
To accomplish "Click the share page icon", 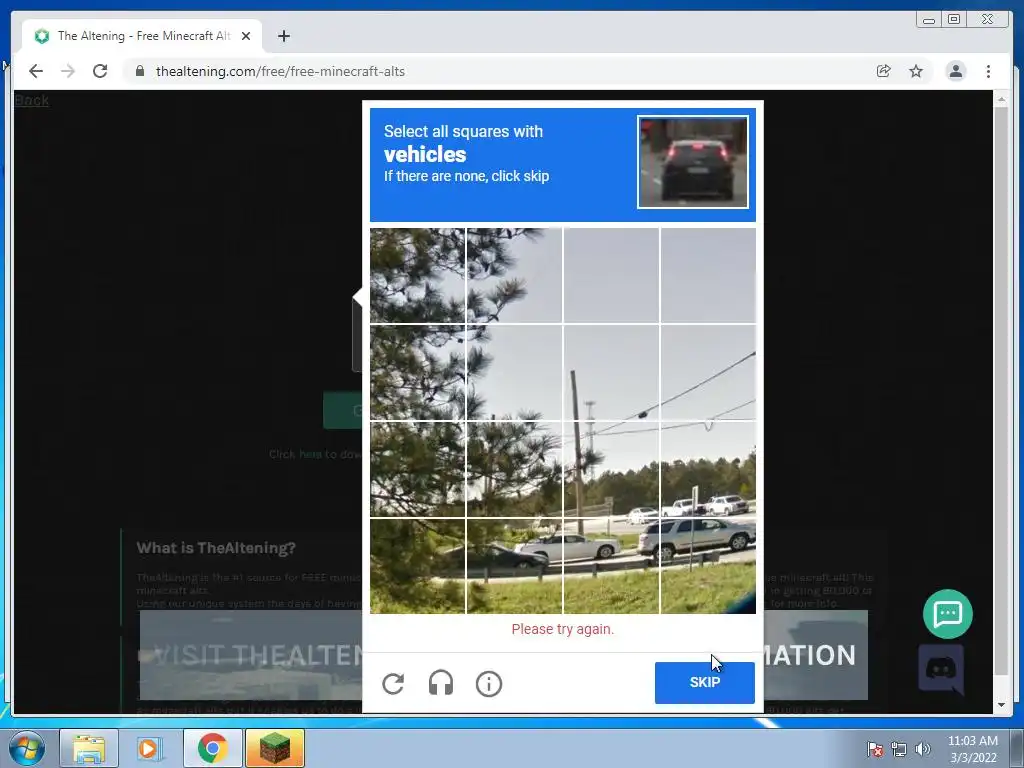I will click(884, 71).
